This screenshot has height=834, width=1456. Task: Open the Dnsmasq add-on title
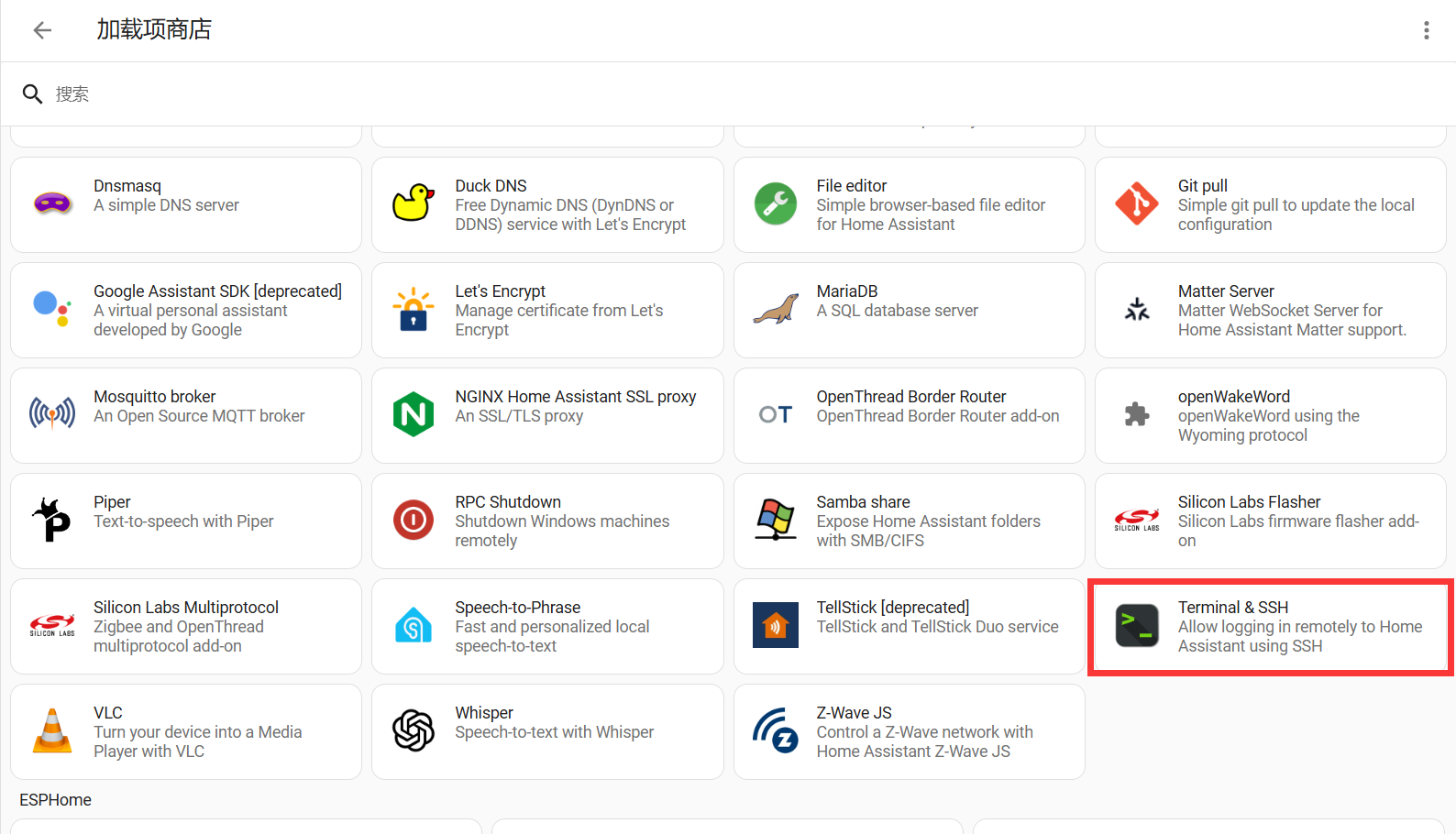tap(127, 186)
